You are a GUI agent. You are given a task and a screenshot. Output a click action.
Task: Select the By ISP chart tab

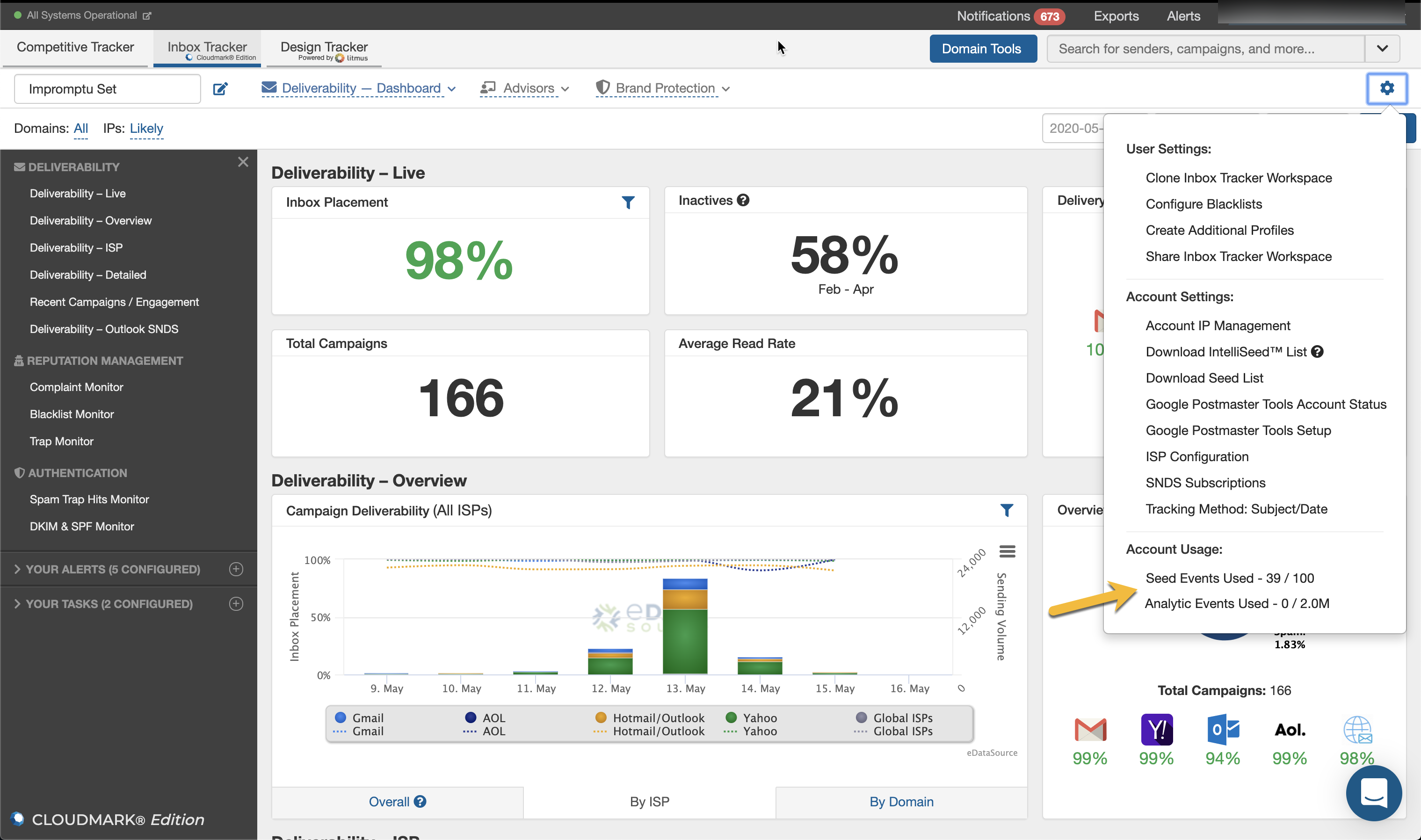pos(649,802)
